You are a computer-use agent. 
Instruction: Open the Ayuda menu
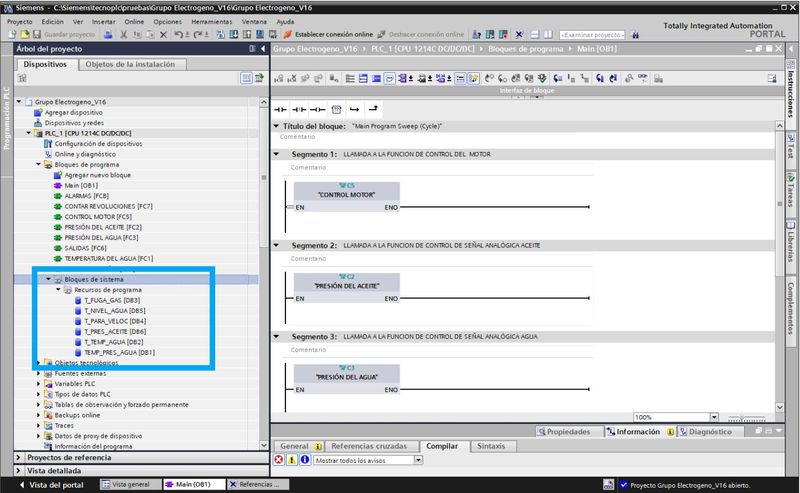tap(285, 22)
